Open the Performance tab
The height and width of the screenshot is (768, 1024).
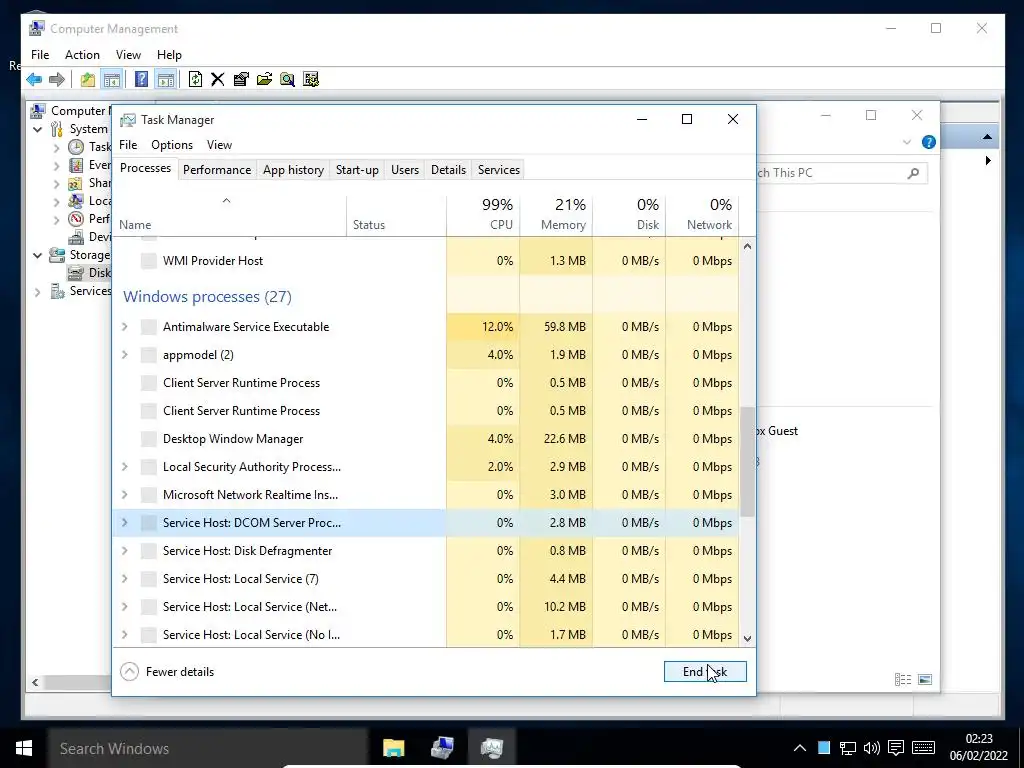tap(217, 170)
